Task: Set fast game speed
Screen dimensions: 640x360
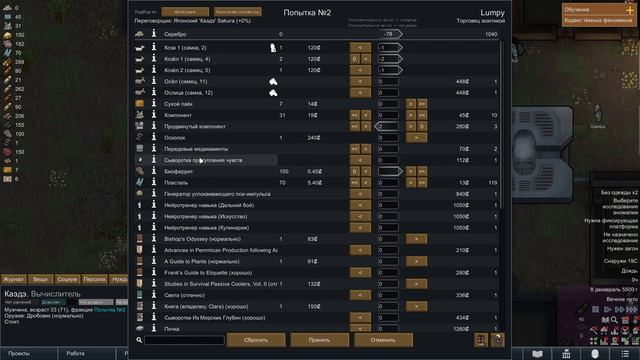Action: point(619,310)
